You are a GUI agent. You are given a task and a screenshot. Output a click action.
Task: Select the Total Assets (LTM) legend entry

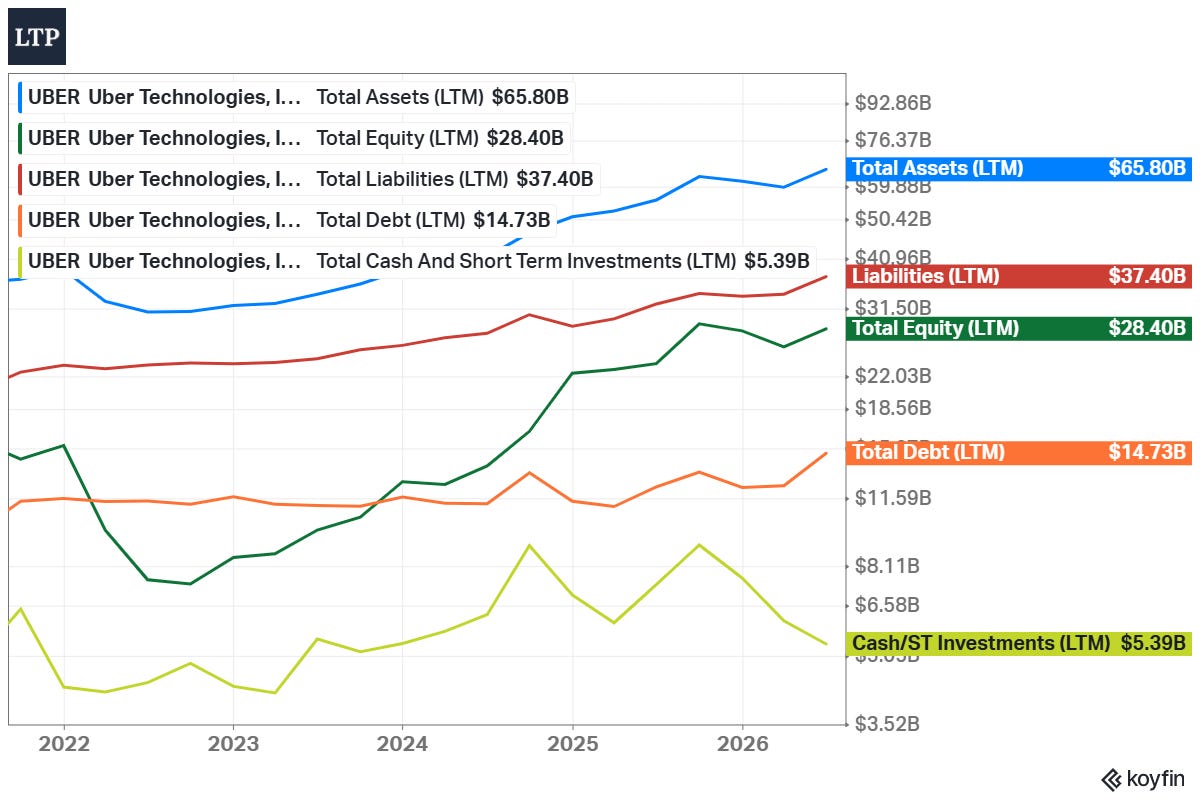(x=298, y=97)
